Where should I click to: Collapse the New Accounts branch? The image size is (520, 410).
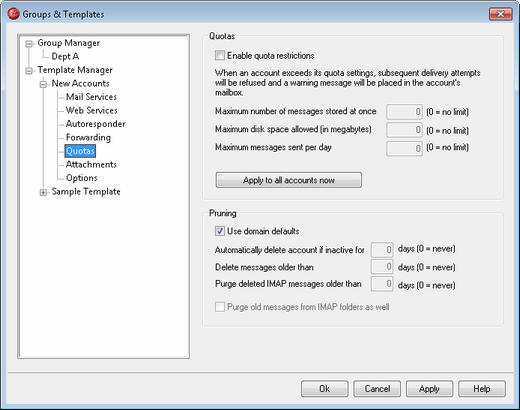43,84
